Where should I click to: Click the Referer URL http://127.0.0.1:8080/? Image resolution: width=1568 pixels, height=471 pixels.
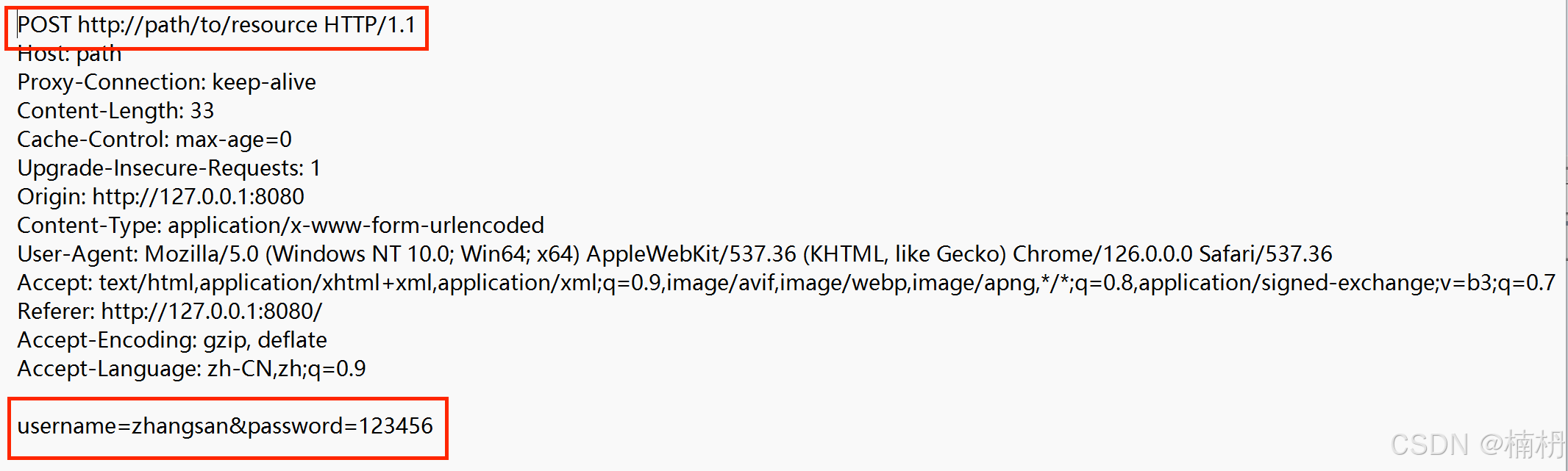pyautogui.click(x=211, y=312)
